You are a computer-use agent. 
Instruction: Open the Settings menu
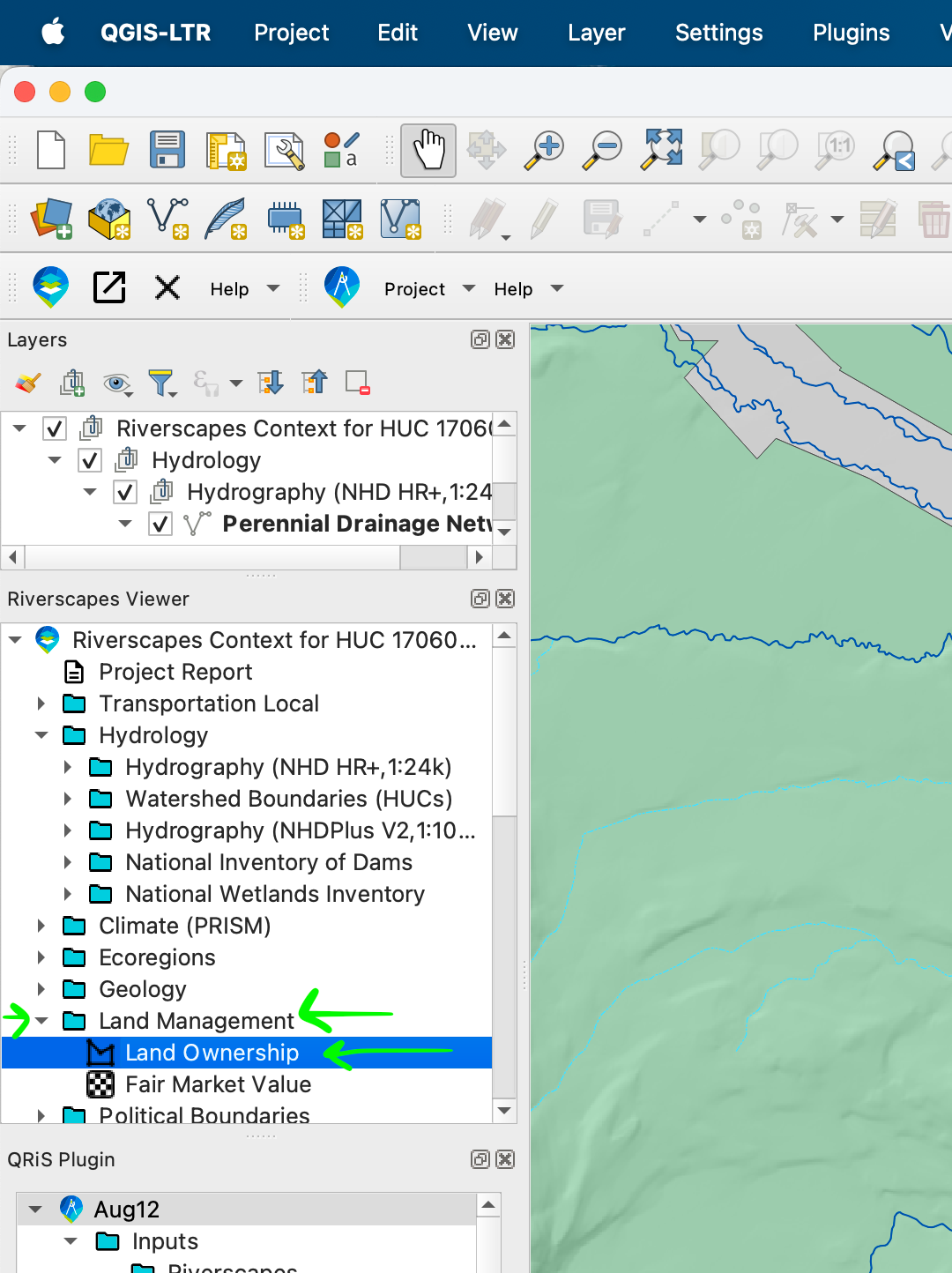[719, 33]
